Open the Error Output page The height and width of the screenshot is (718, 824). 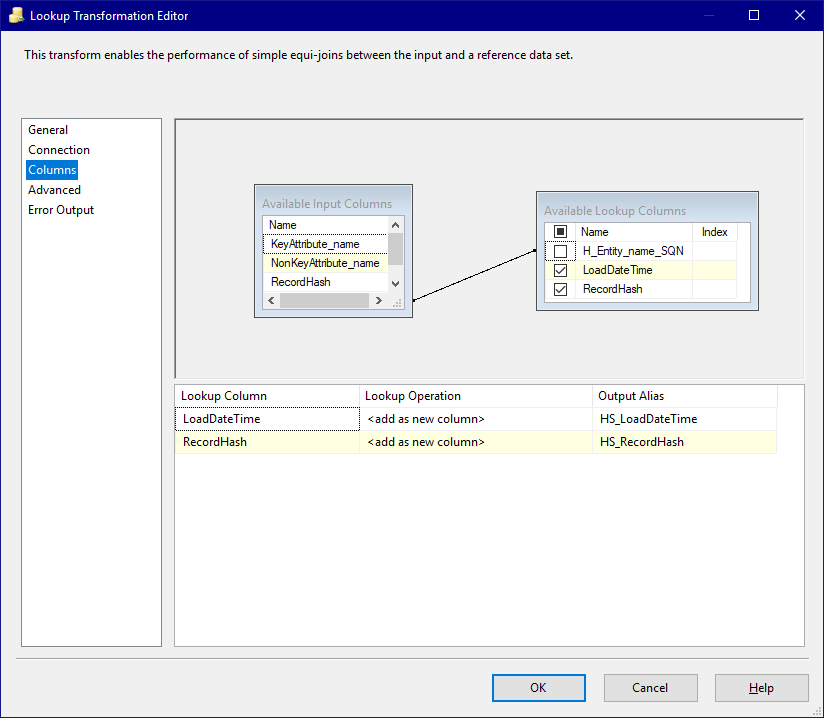pyautogui.click(x=61, y=210)
